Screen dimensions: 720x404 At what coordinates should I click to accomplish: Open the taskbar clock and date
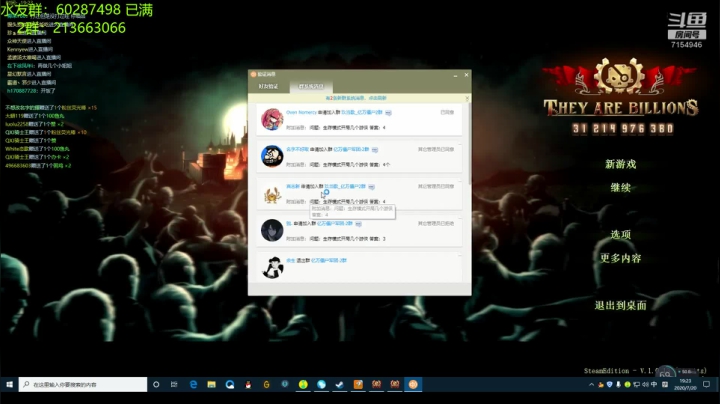pyautogui.click(x=685, y=384)
